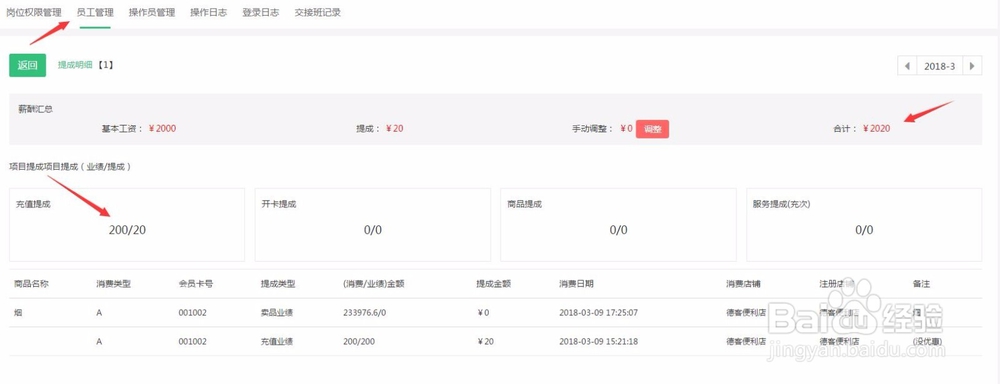Click card number 001002 in 充值业绩 row
1000x384 pixels.
point(193,342)
